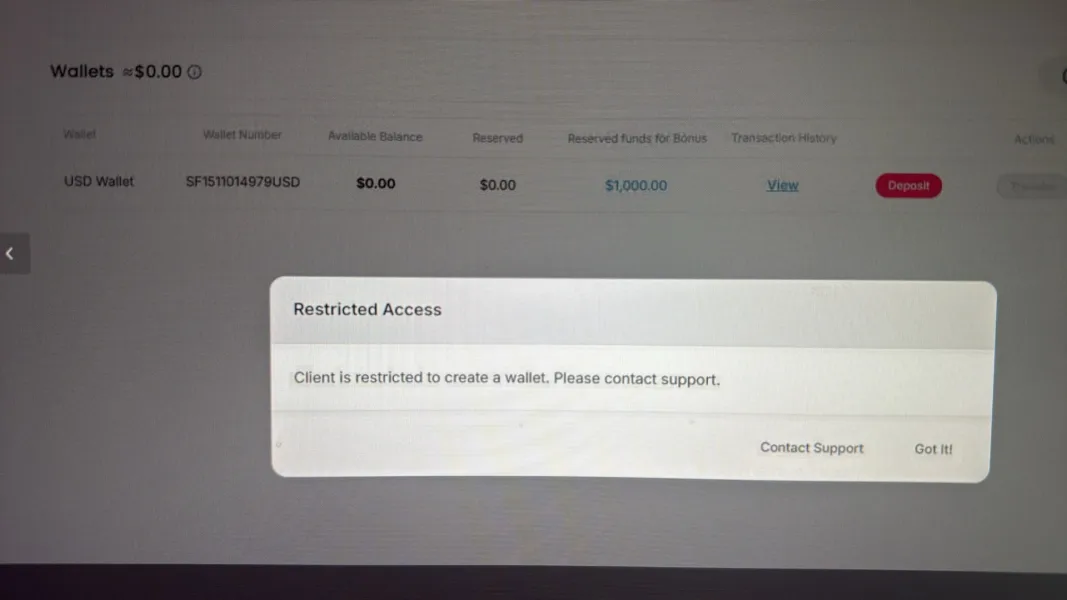The image size is (1067, 600).
Task: Click the Transaction History column header
Action: point(784,138)
